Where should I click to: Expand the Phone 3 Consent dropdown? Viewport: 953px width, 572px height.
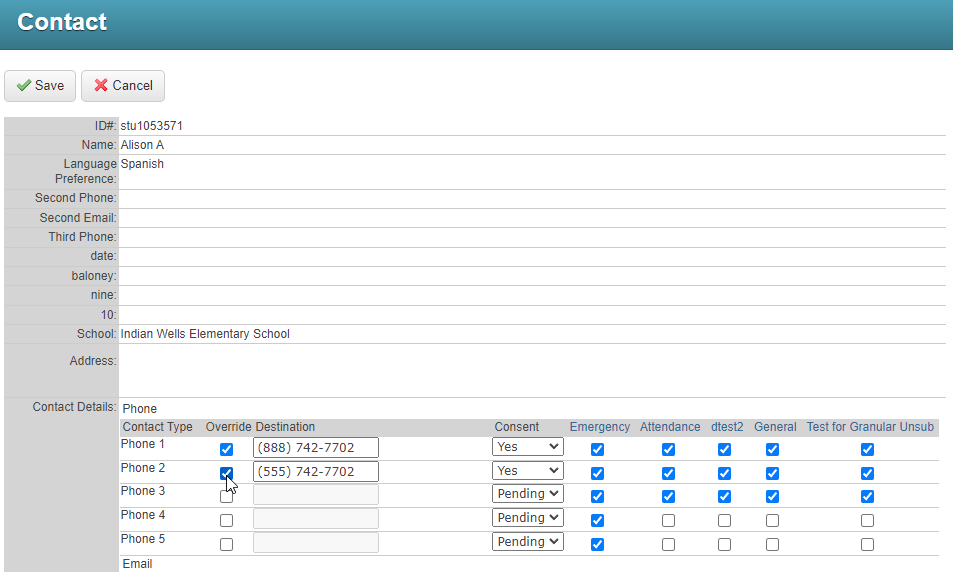[527, 494]
